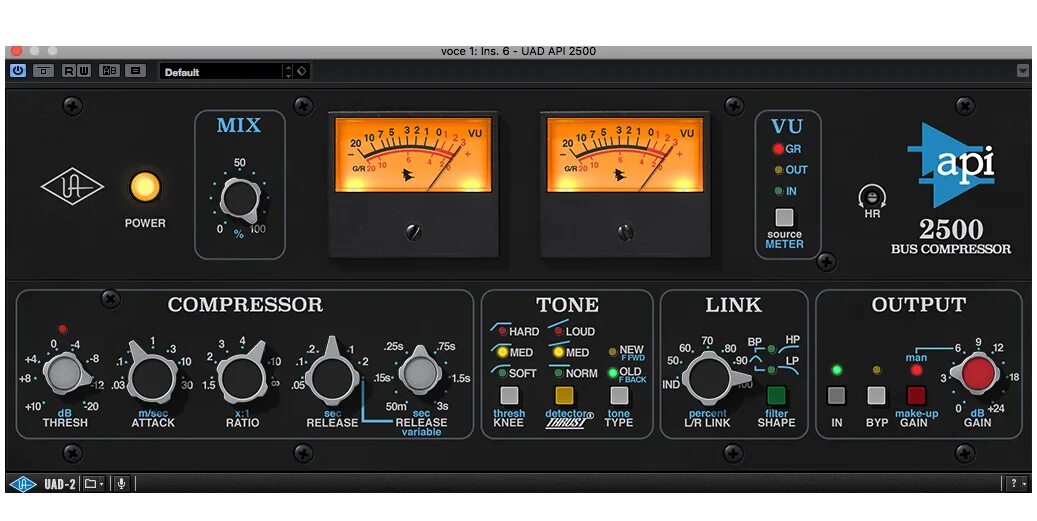Select OUT in the VU section

[791, 170]
